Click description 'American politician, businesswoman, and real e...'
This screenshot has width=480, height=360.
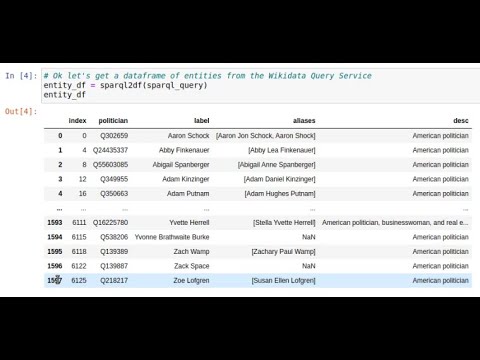point(395,222)
